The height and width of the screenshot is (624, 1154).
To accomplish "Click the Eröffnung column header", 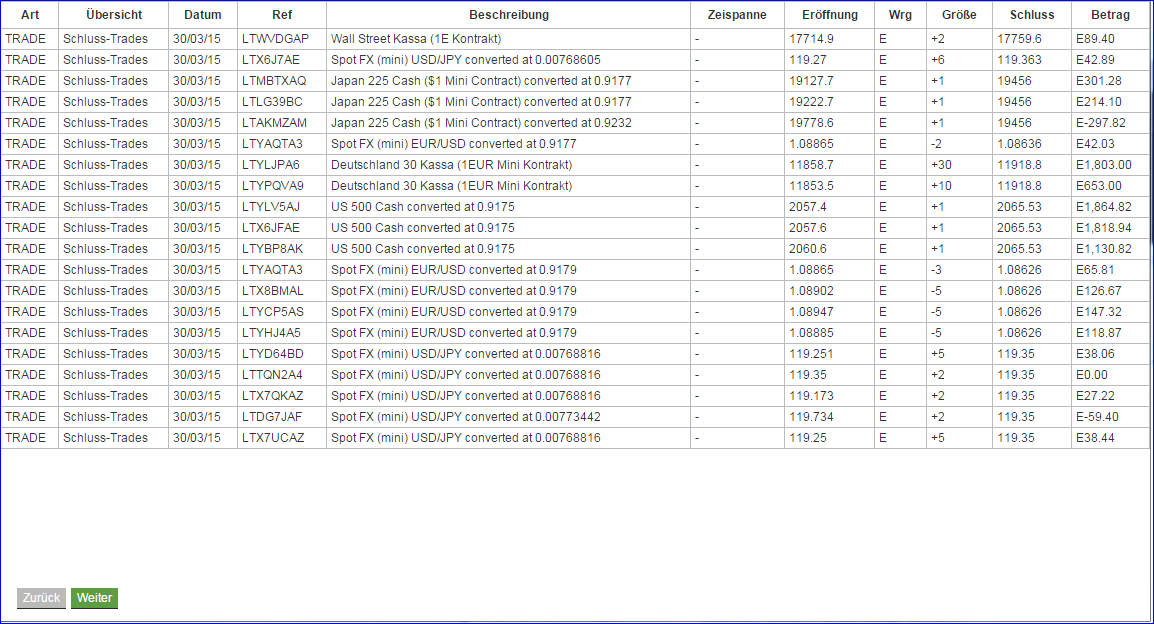I will pos(829,14).
